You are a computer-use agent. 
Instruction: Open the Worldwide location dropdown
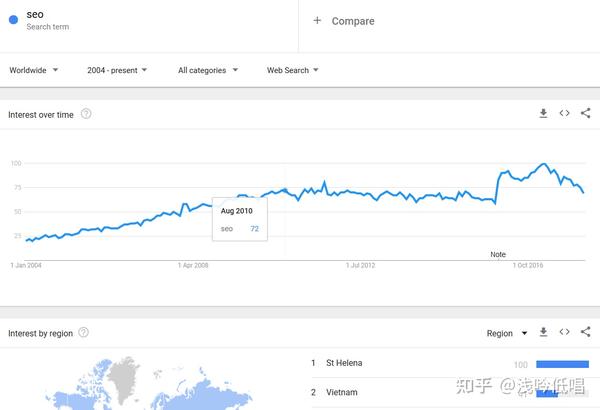[34, 70]
